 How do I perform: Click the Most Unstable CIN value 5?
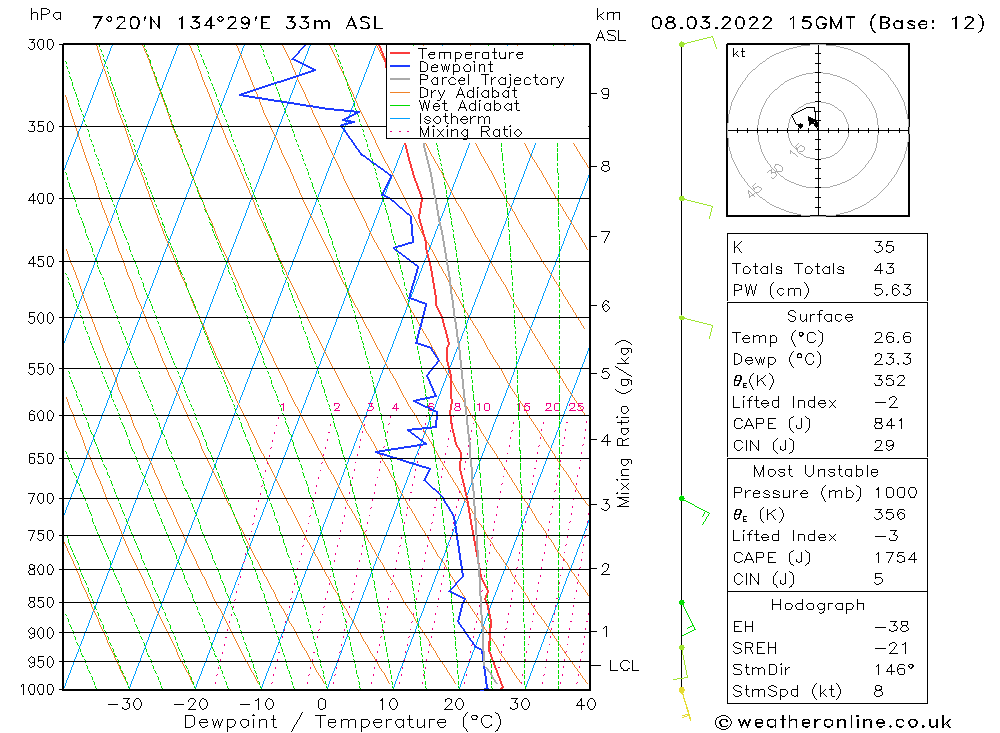pos(878,579)
